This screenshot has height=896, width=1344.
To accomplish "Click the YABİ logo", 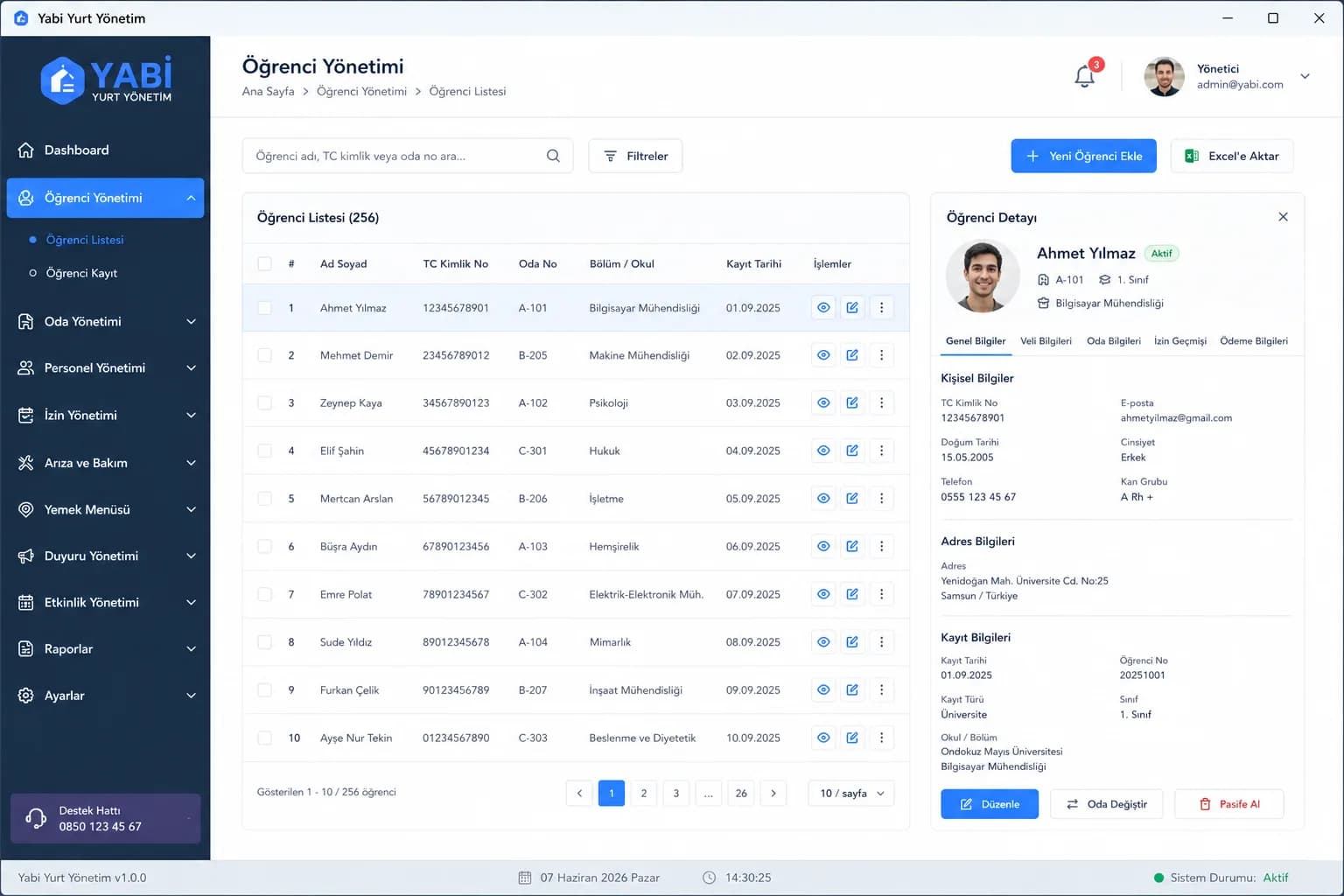I will pos(107,80).
